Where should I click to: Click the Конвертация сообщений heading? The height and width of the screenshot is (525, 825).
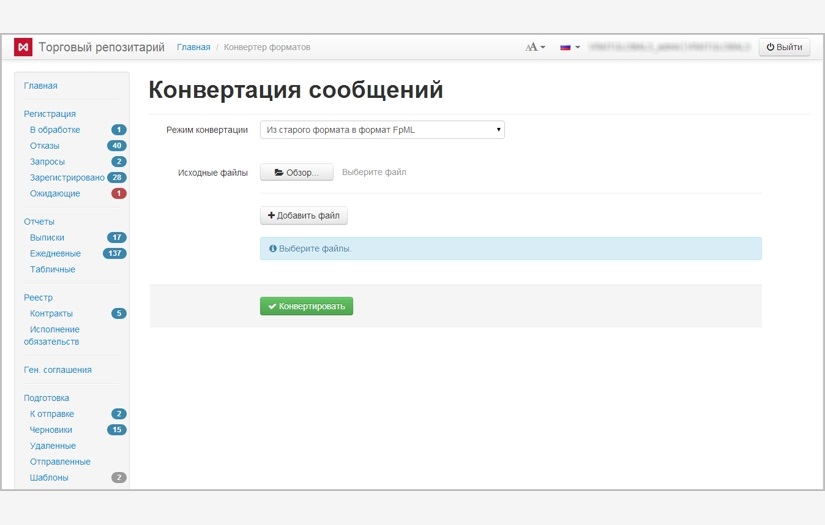coord(296,89)
